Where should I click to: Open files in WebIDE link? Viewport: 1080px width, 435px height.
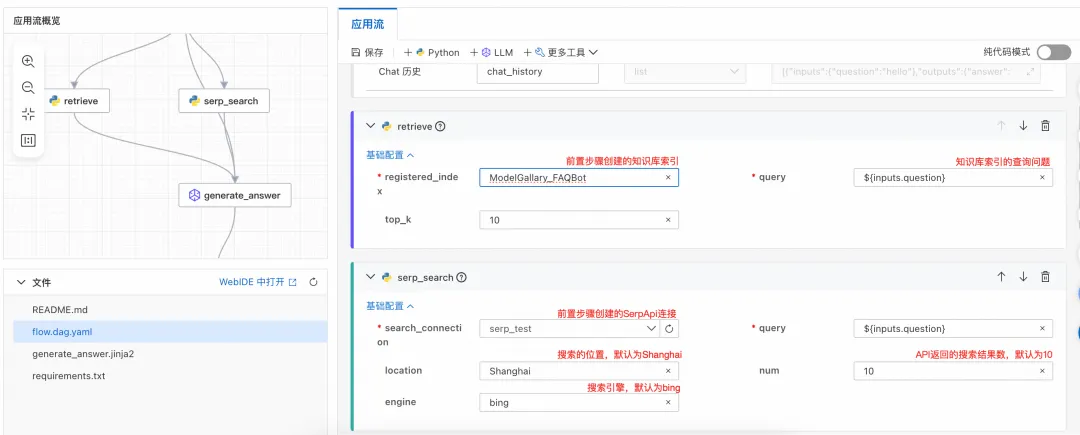(x=258, y=282)
